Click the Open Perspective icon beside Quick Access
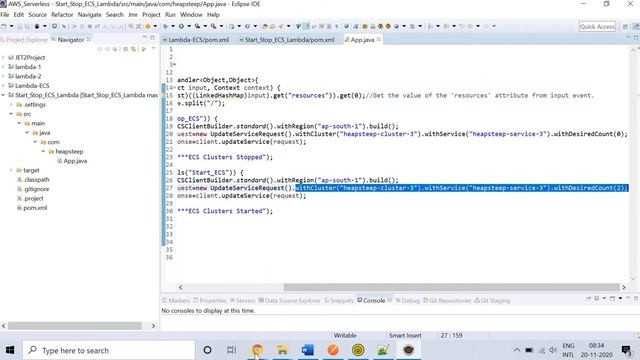Screen dimensions: 640x360 tap(625, 27)
